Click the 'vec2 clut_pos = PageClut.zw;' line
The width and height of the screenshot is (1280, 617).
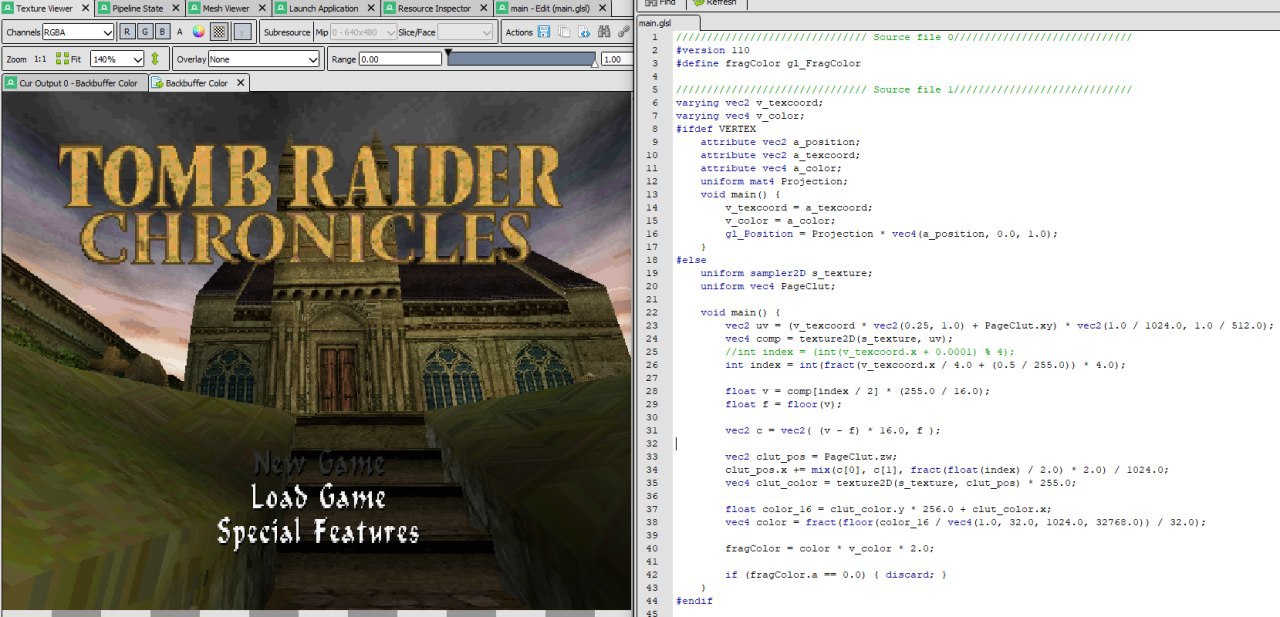(x=811, y=457)
